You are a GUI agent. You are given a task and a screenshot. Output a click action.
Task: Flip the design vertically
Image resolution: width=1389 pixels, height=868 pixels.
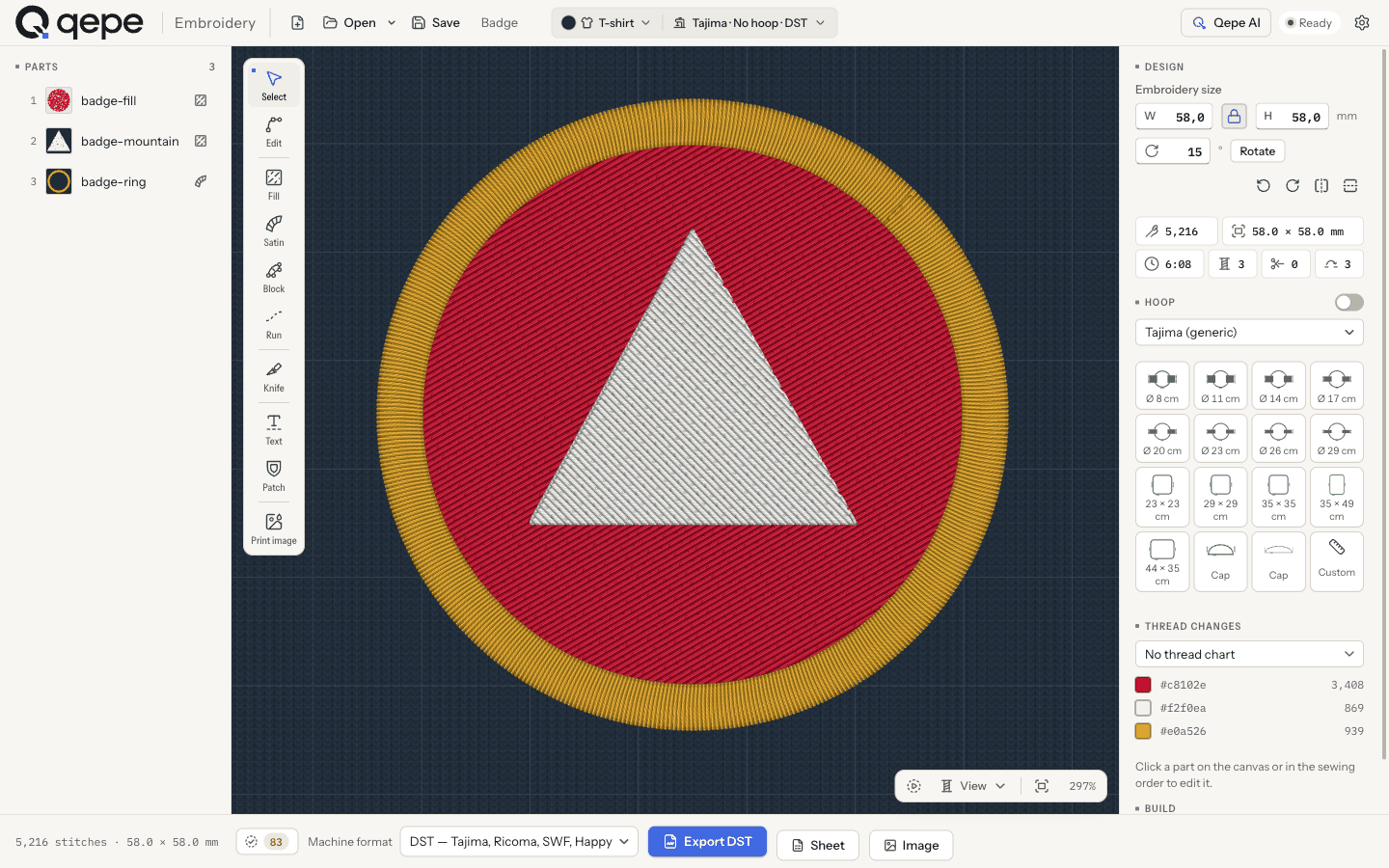click(x=1350, y=185)
